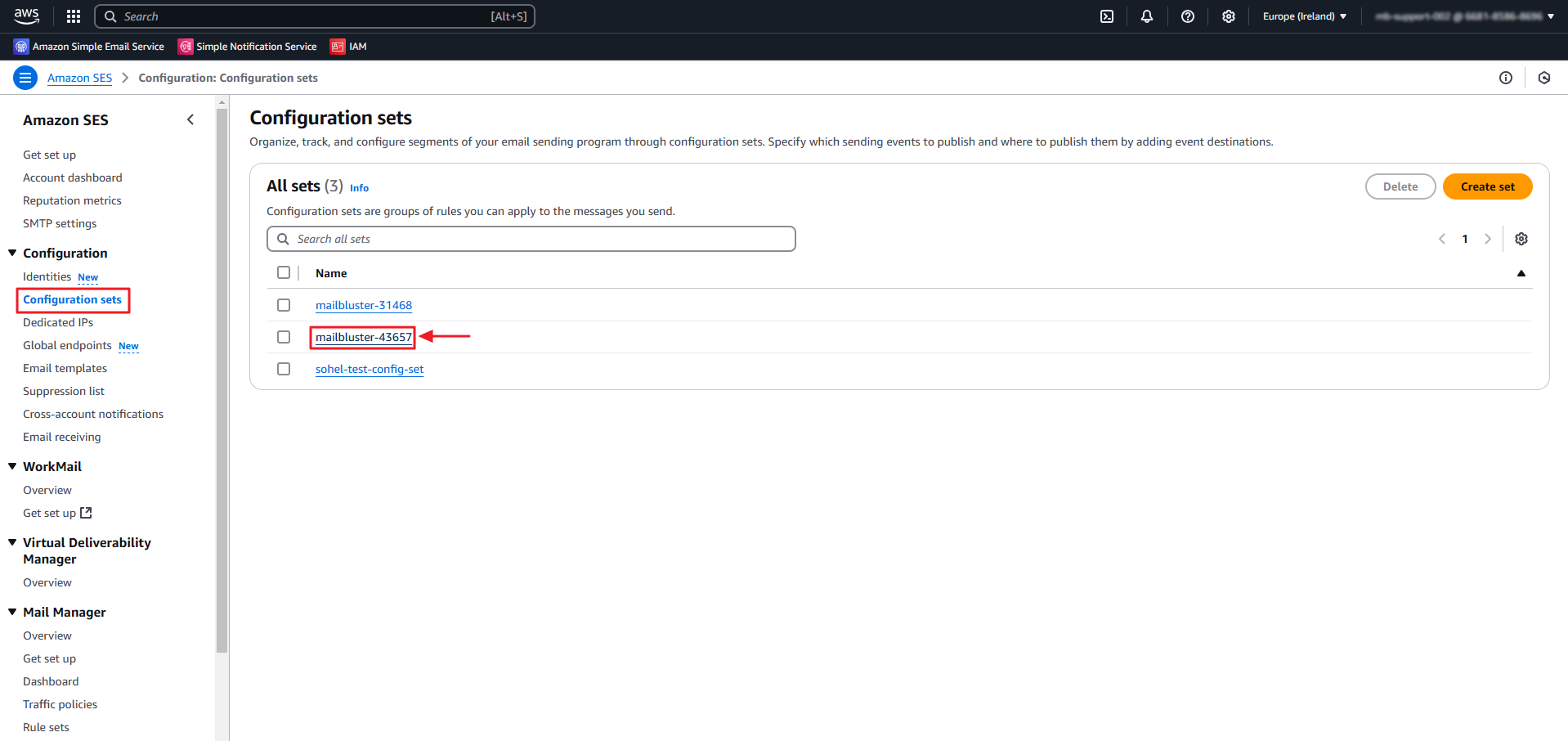Open Email templates in sidebar
This screenshot has height=741, width=1568.
(x=65, y=368)
